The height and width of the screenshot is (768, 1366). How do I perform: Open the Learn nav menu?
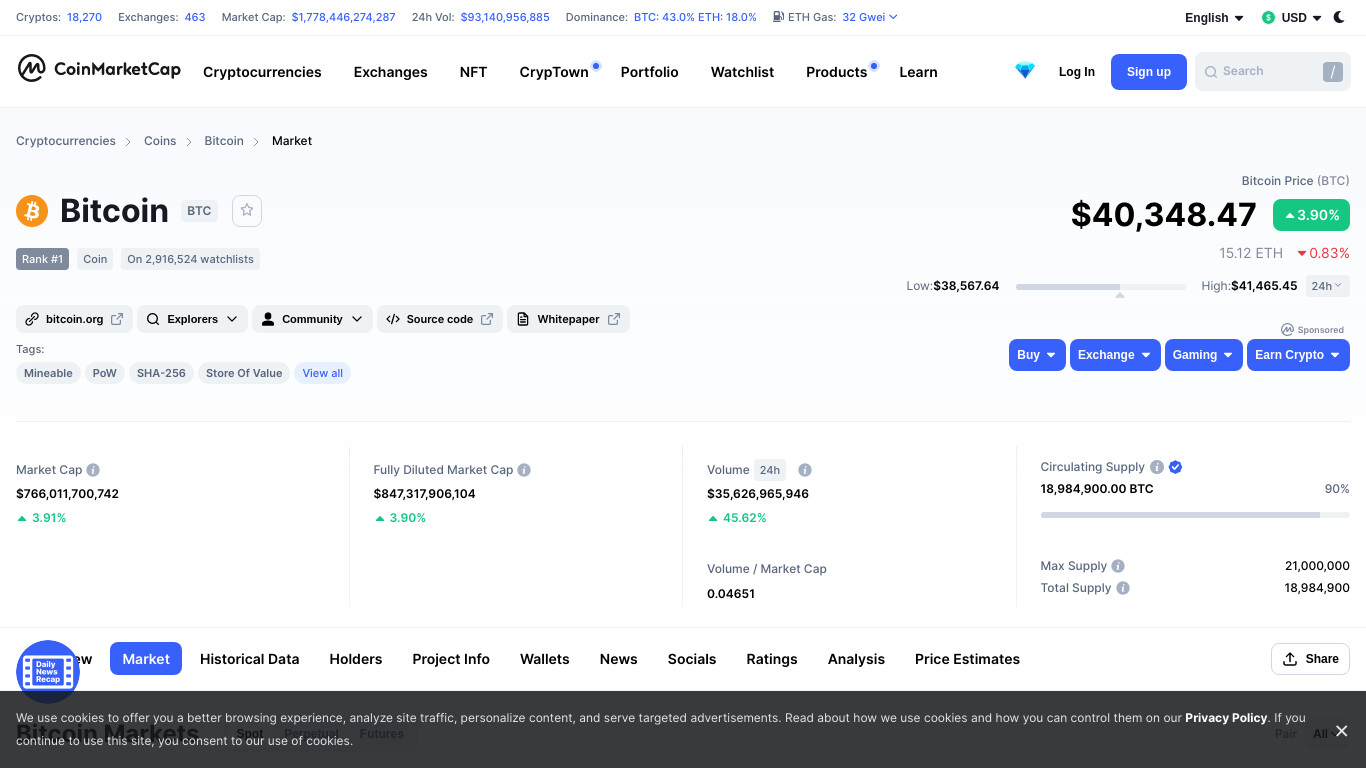918,72
